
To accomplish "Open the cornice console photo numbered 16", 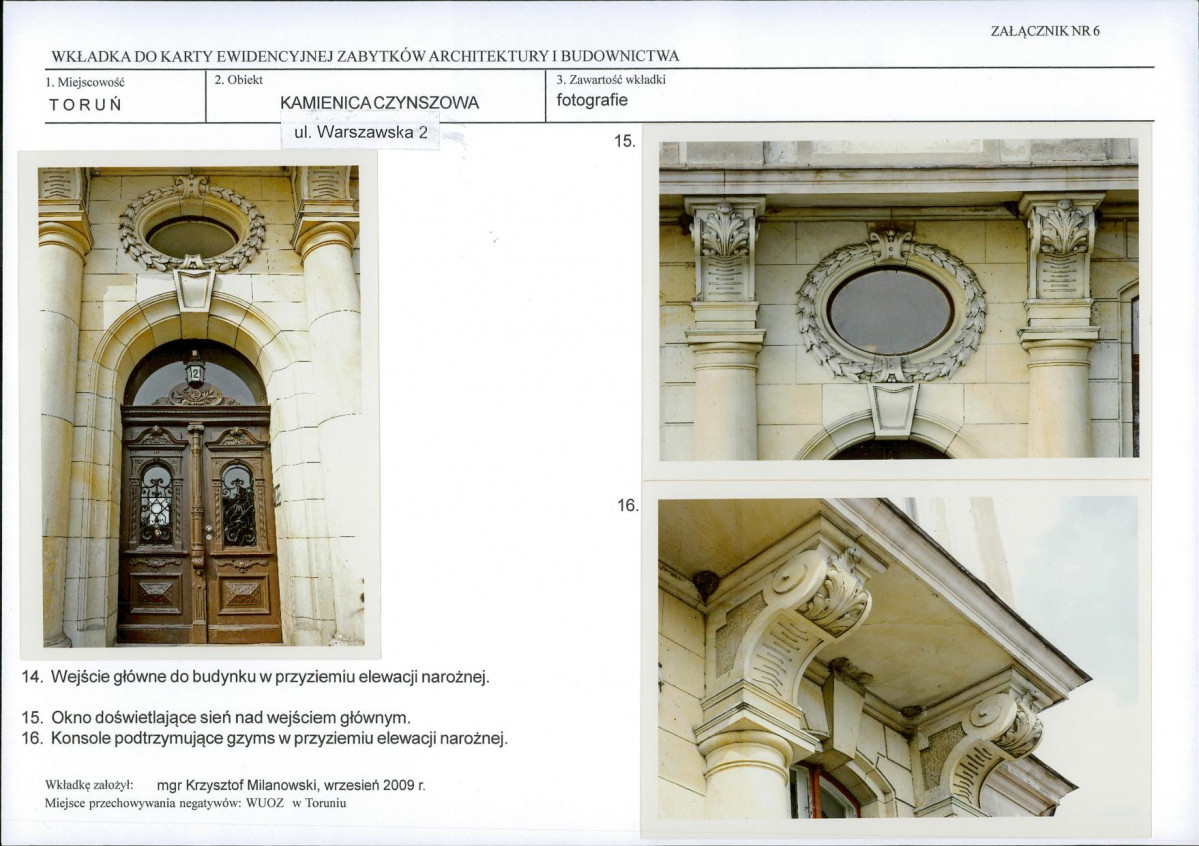I will pos(898,658).
